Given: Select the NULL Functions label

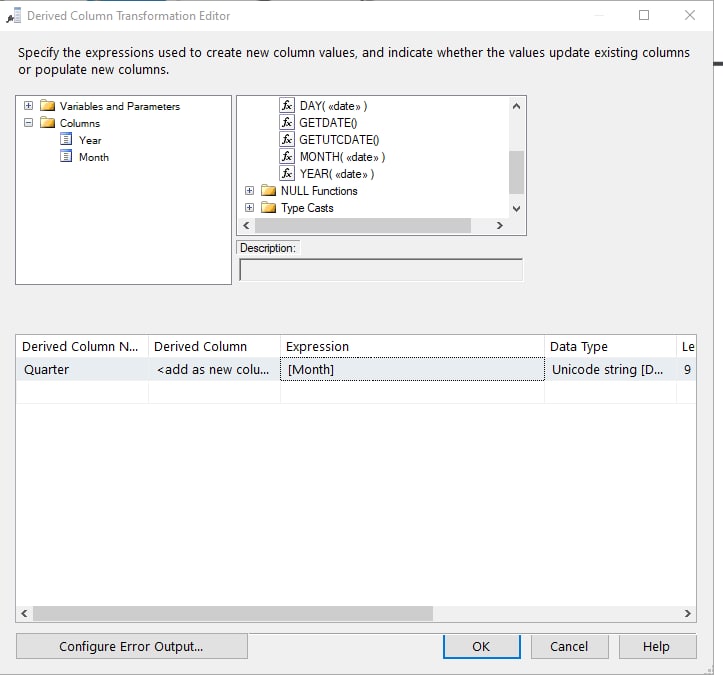Looking at the screenshot, I should coord(319,191).
